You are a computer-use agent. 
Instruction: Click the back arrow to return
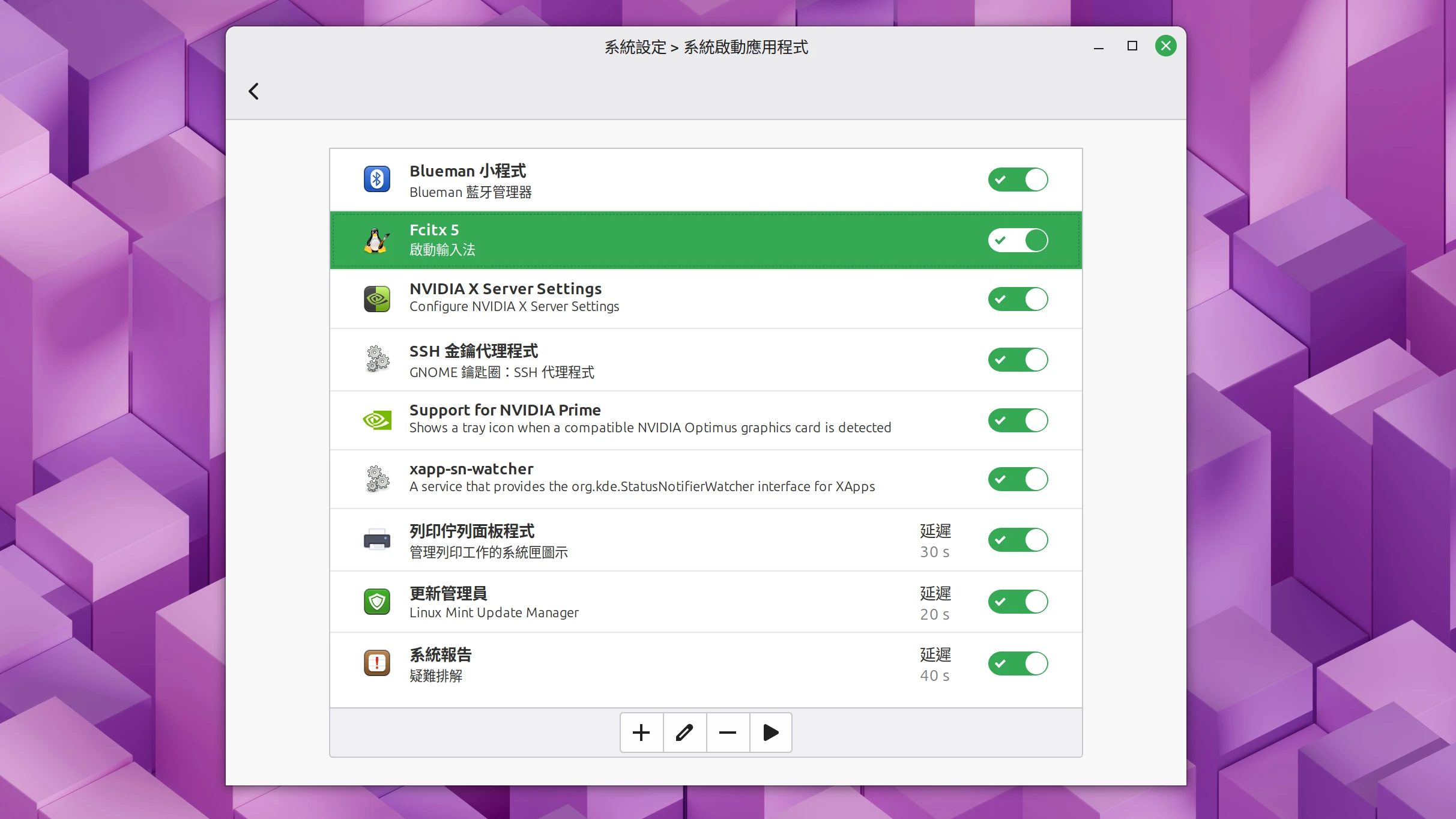[x=253, y=91]
